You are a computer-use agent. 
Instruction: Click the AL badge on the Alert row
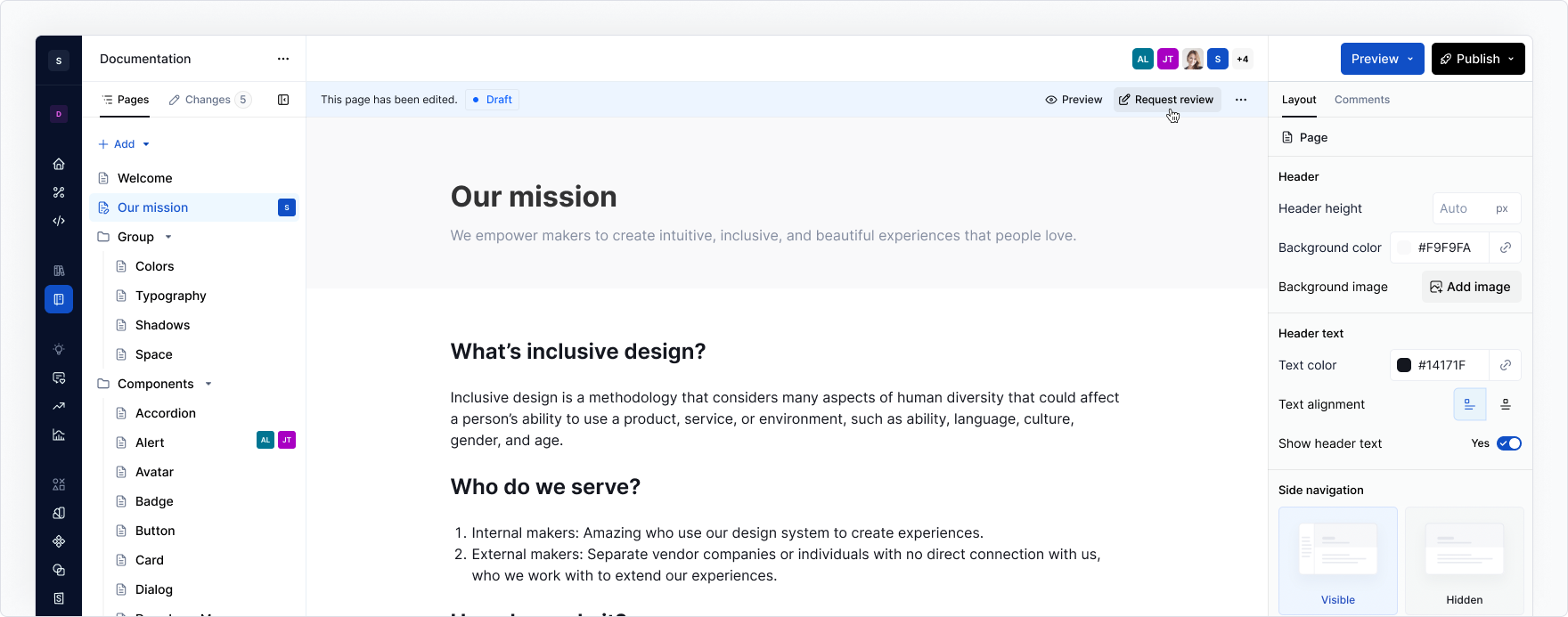pyautogui.click(x=265, y=440)
